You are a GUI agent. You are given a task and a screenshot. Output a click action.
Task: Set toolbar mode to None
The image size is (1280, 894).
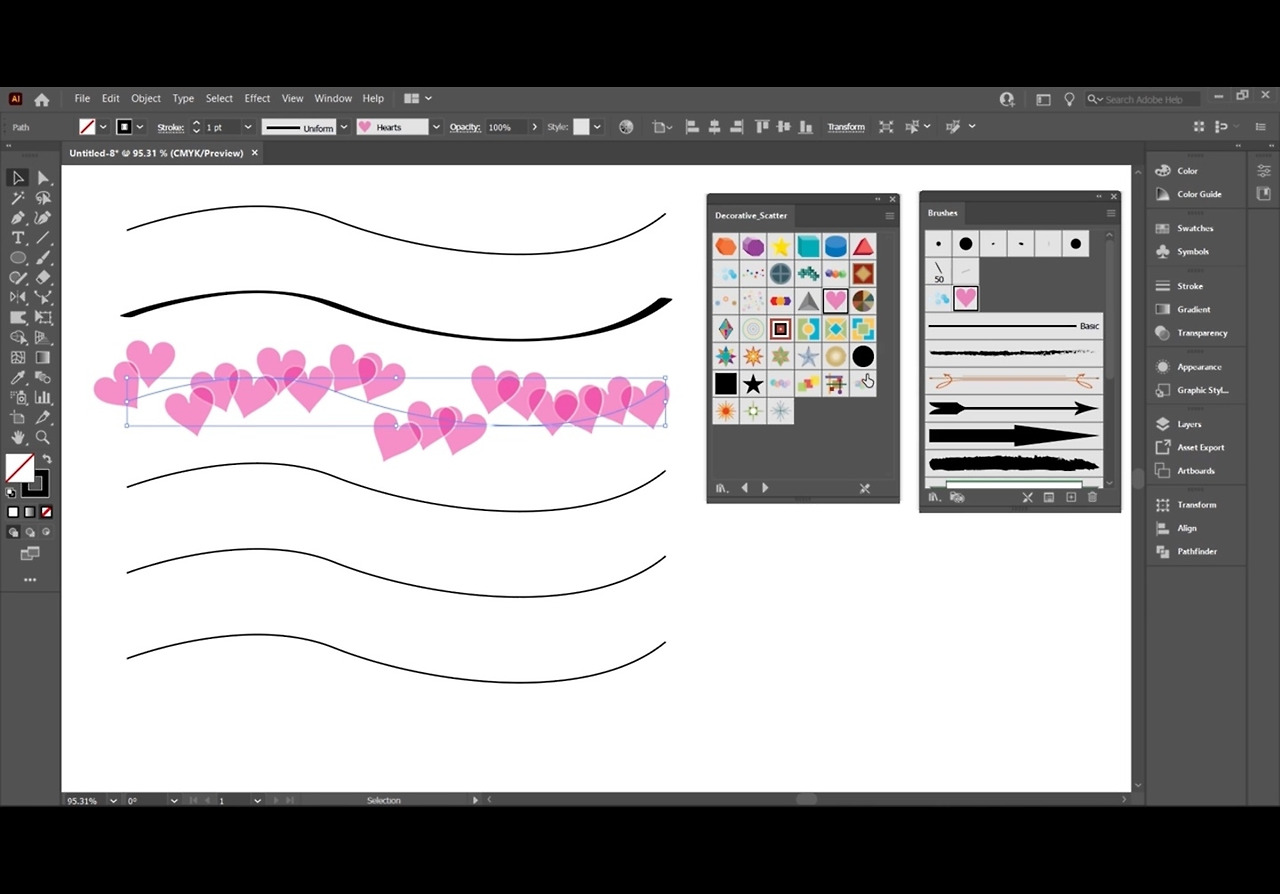coord(46,512)
